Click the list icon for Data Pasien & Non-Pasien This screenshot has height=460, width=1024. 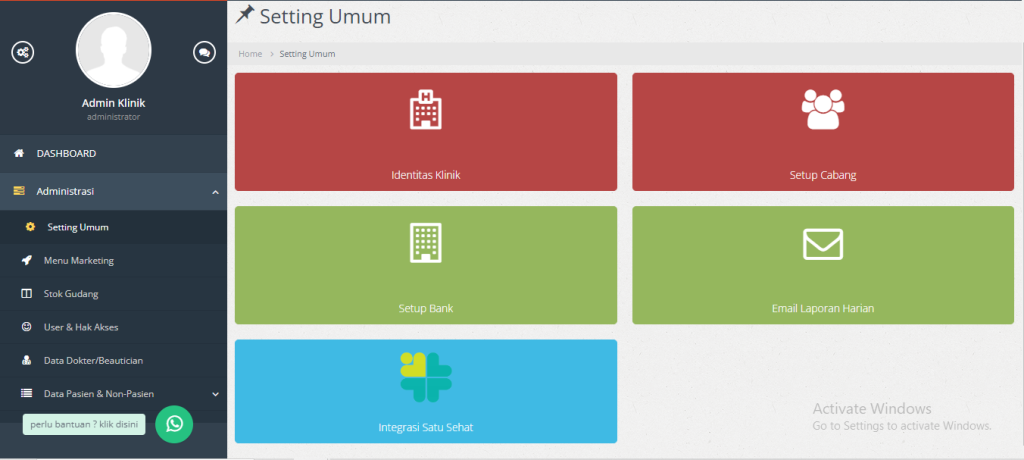pyautogui.click(x=27, y=394)
